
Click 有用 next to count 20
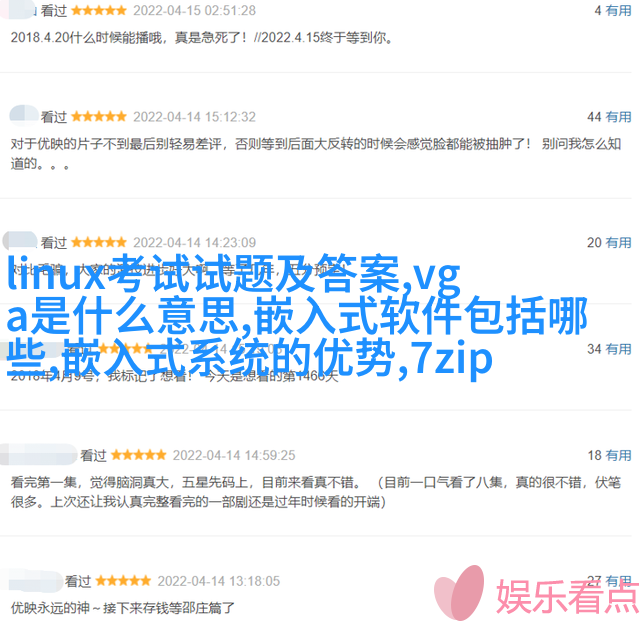pyautogui.click(x=618, y=243)
